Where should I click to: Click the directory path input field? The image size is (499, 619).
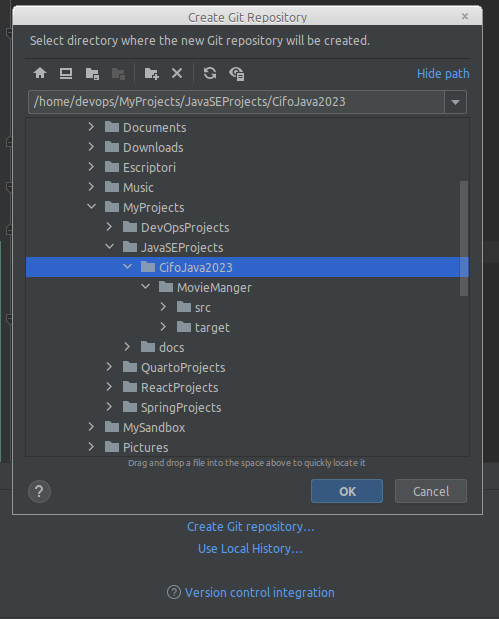pyautogui.click(x=236, y=102)
